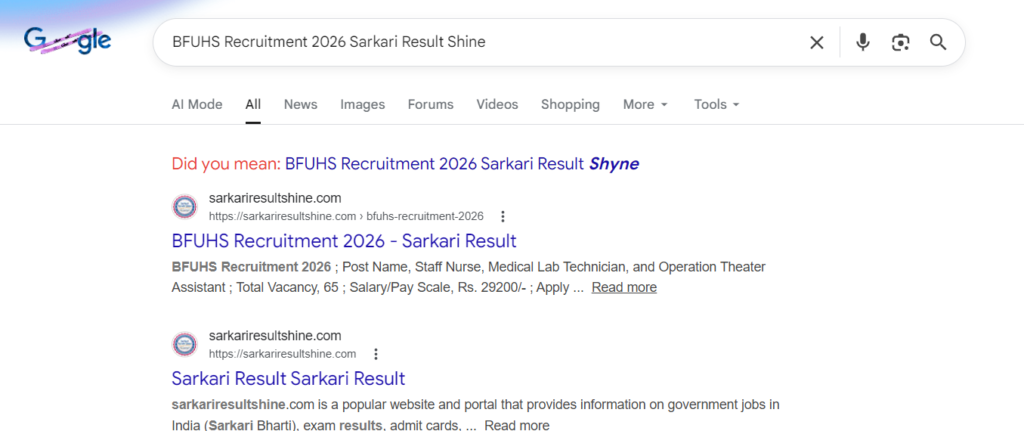Click the magnifying glass search button

pos(938,42)
